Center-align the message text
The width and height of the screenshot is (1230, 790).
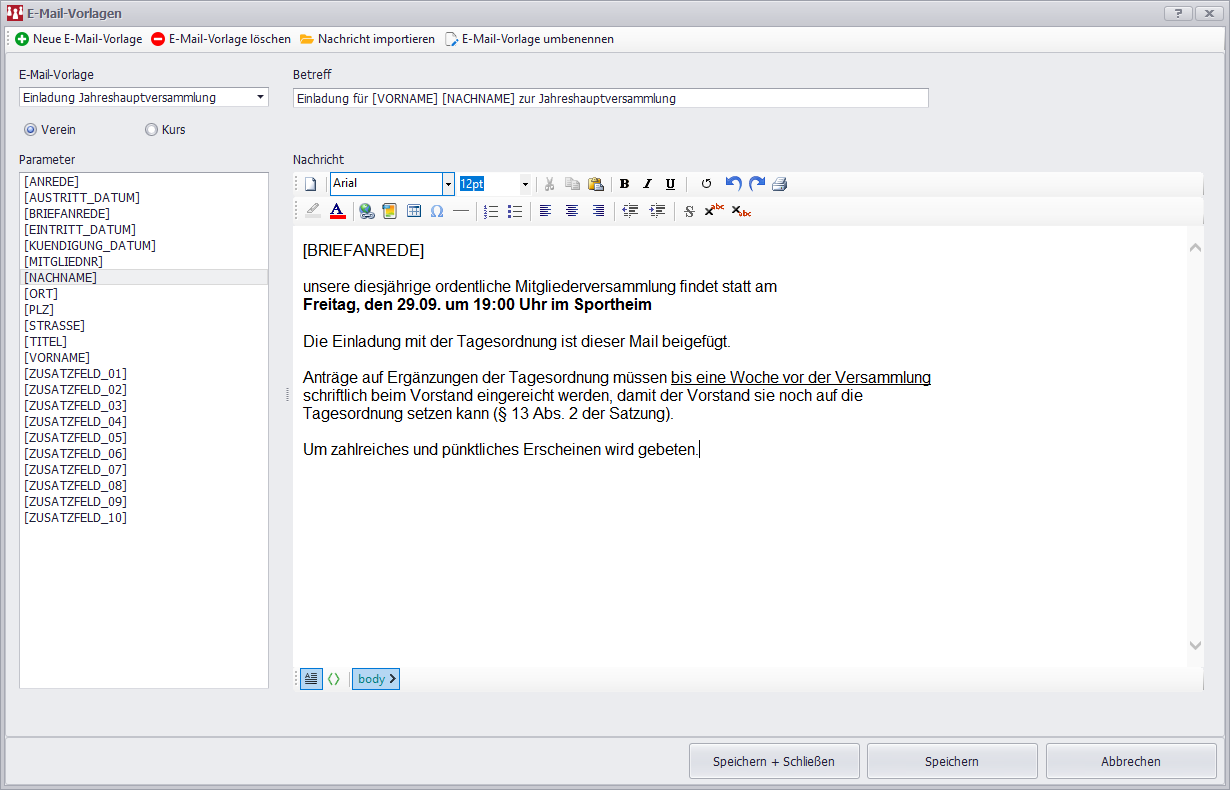(x=572, y=211)
